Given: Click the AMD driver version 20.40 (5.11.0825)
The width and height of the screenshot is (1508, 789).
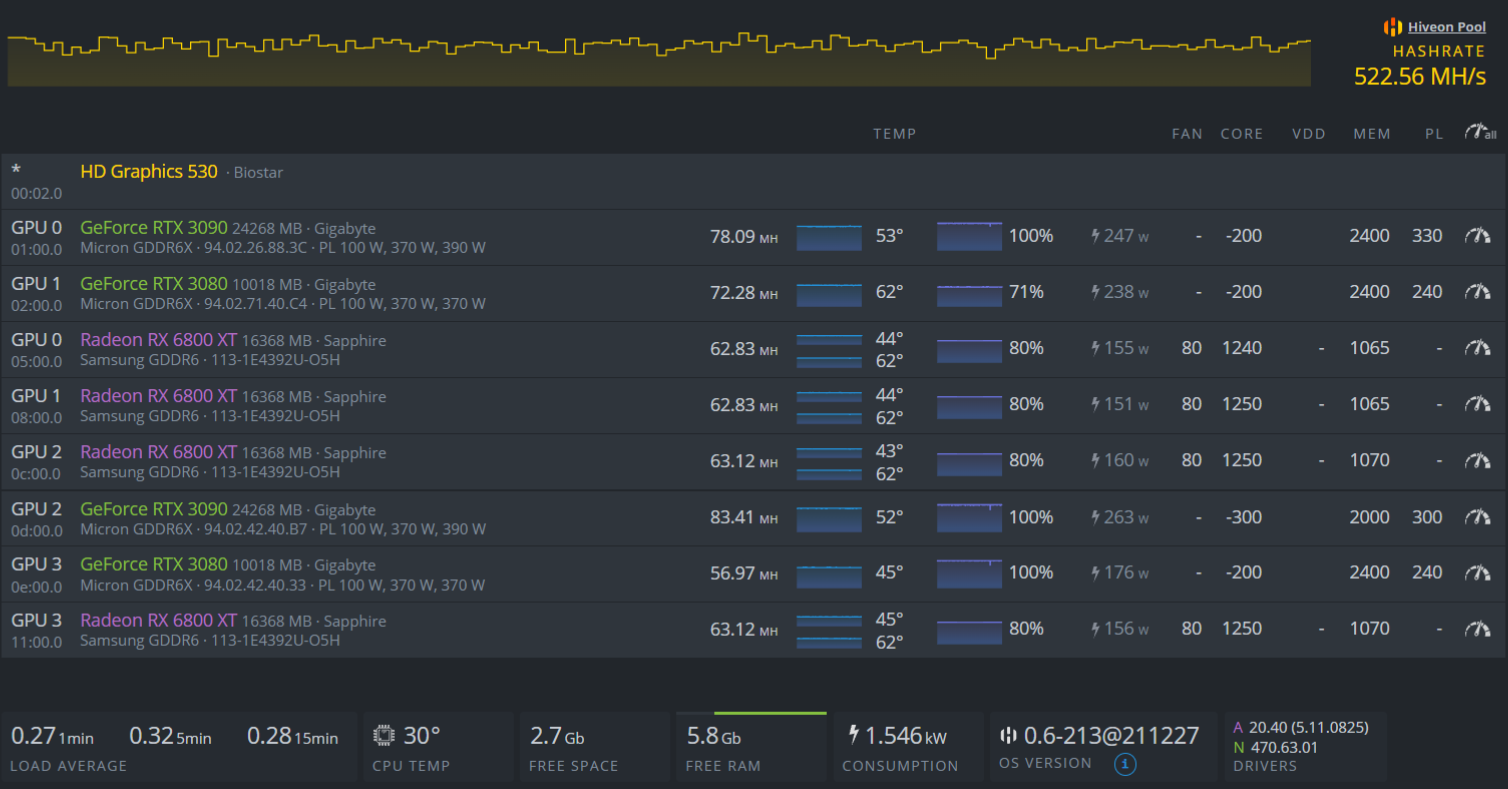Looking at the screenshot, I should click(x=1309, y=727).
